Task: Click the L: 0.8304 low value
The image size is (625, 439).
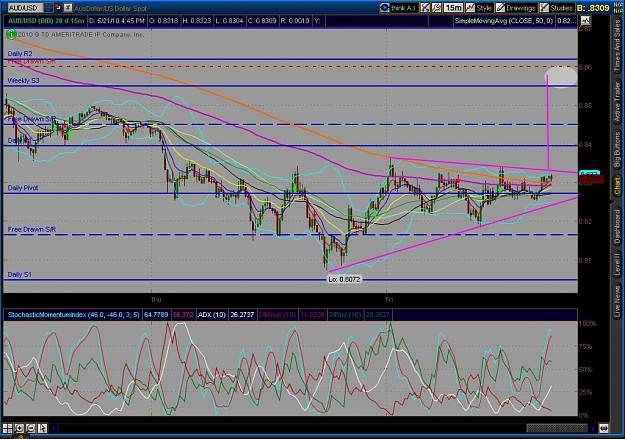Action: pyautogui.click(x=229, y=21)
